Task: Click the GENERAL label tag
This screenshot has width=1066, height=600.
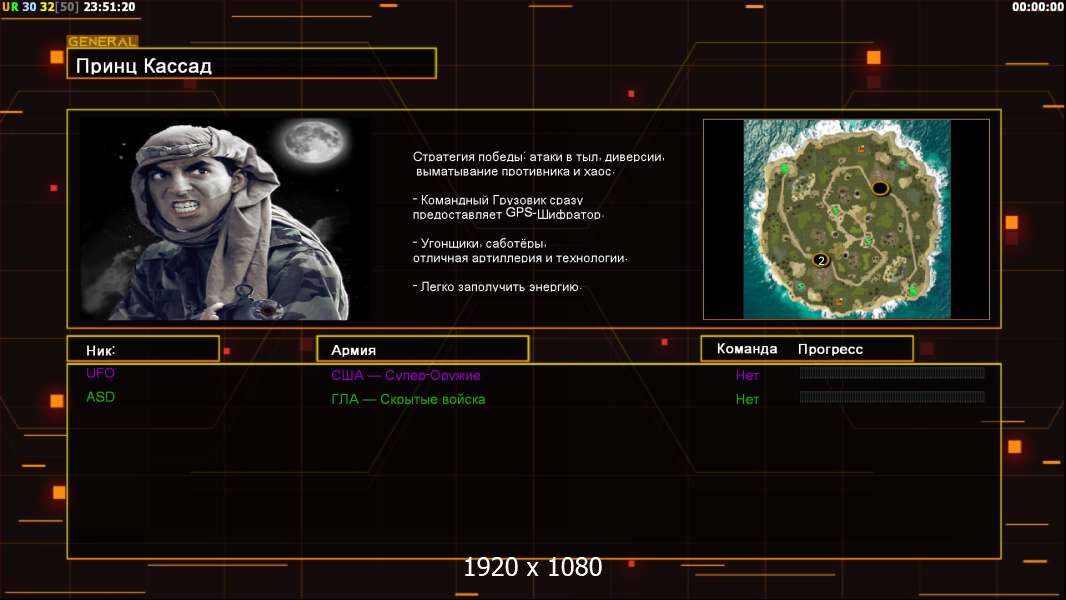Action: (x=103, y=41)
